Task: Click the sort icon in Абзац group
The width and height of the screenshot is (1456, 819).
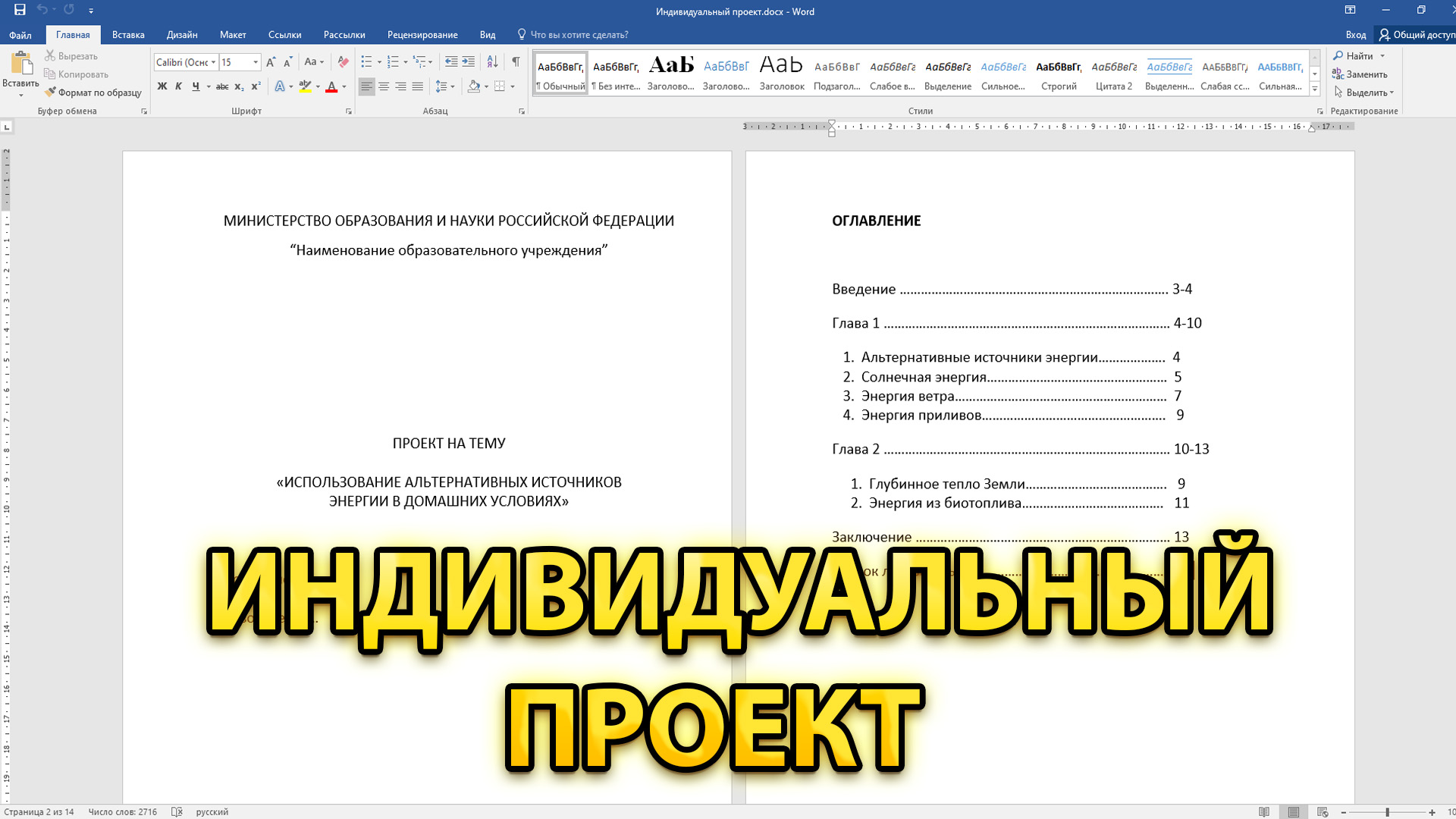Action: pos(493,61)
